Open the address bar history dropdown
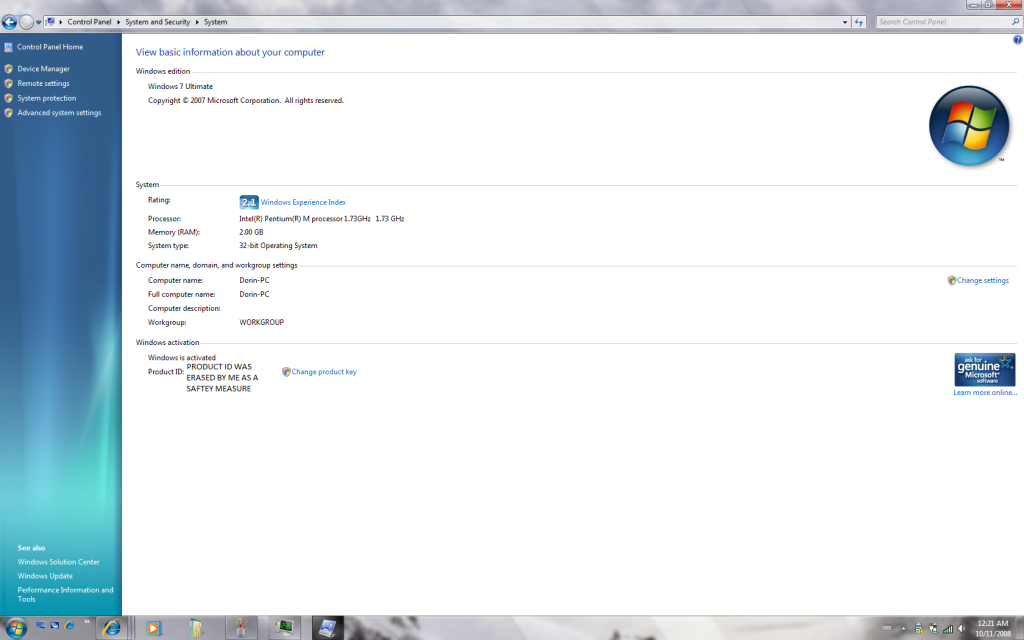Image resolution: width=1024 pixels, height=640 pixels. coord(845,22)
